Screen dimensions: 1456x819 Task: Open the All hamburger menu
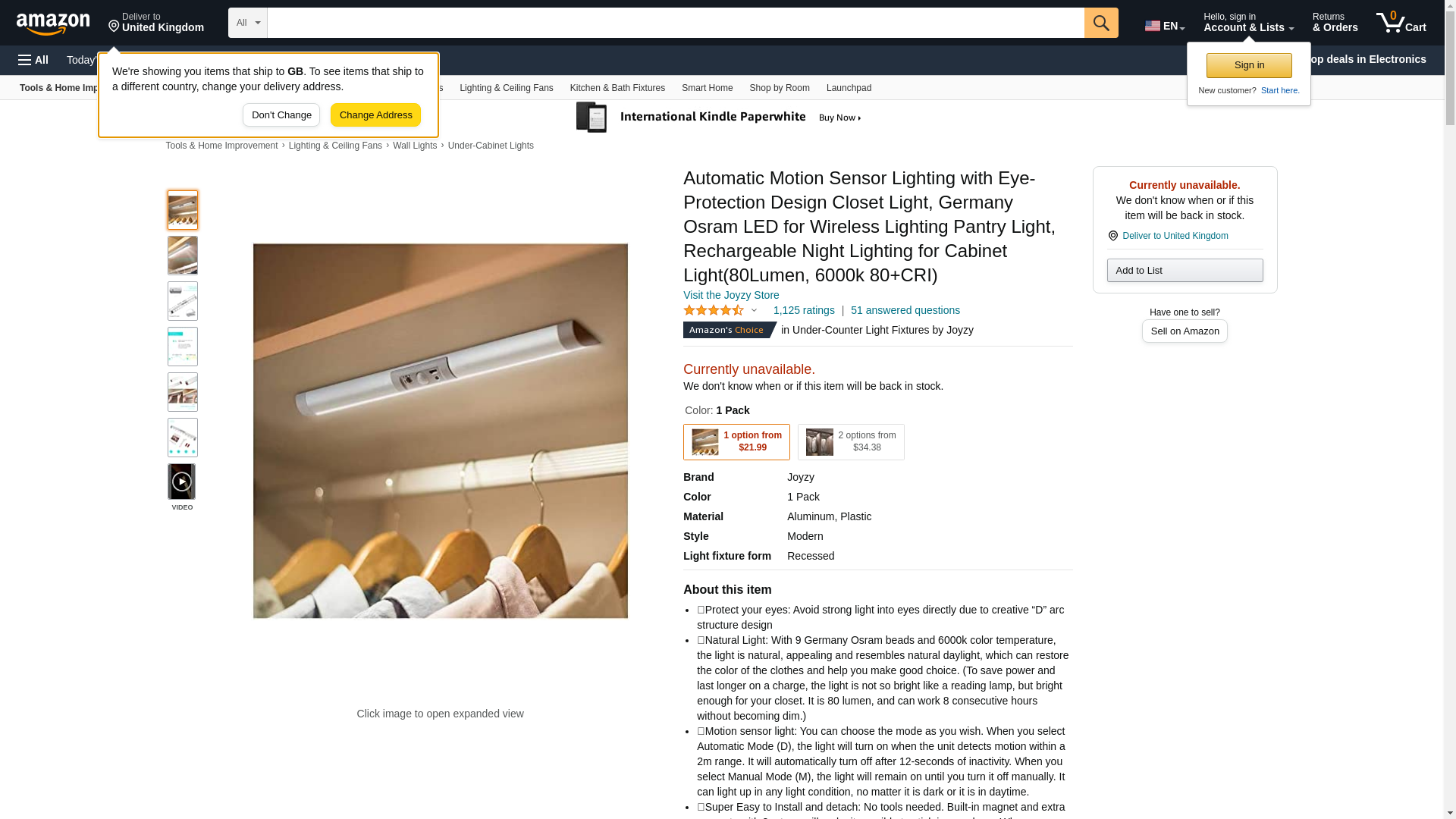(33, 60)
